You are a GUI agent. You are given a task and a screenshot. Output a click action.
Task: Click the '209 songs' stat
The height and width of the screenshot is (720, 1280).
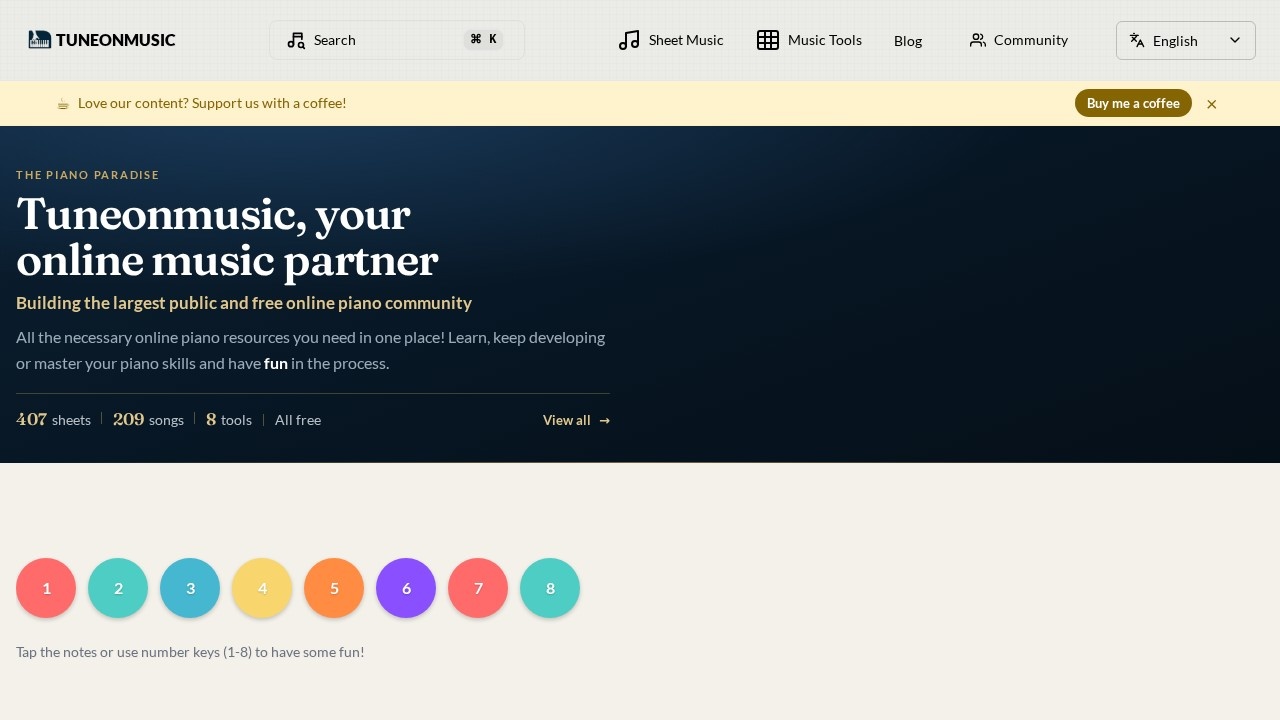click(149, 420)
